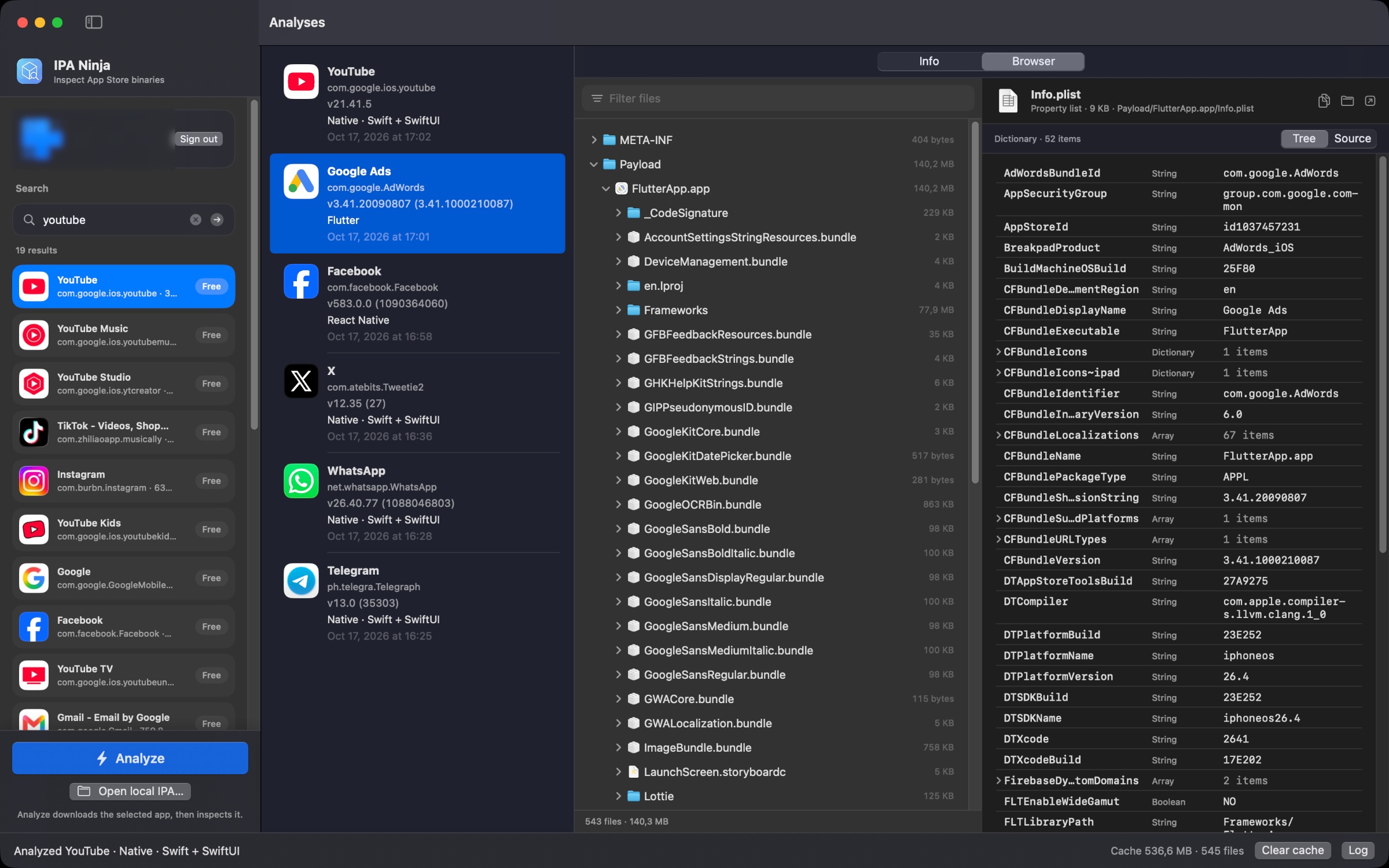Click the Telegram icon in the Analyses list
The height and width of the screenshot is (868, 1389).
tap(301, 580)
